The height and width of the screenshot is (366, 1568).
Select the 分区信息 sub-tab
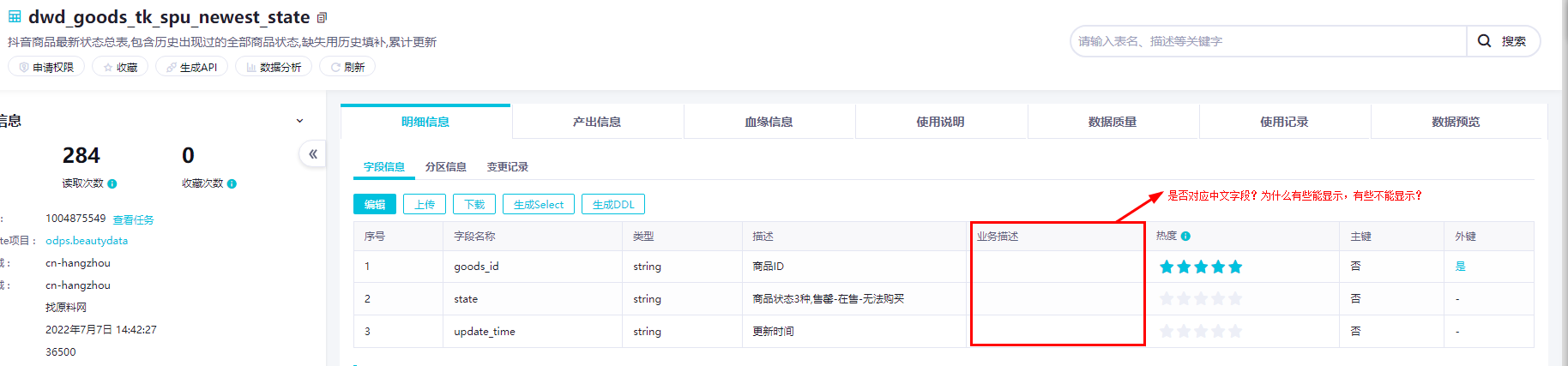[x=446, y=167]
